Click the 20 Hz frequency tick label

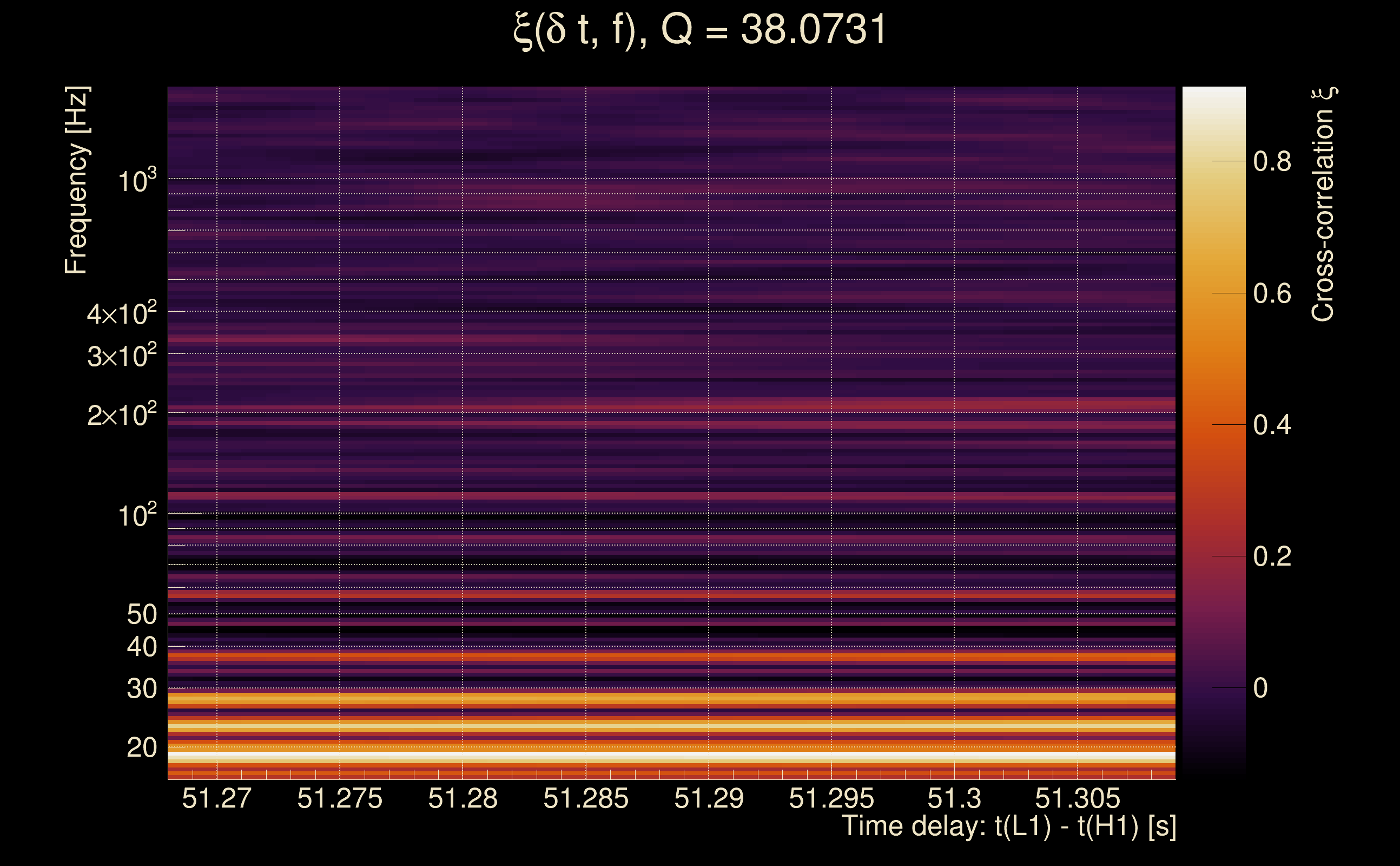tap(141, 748)
